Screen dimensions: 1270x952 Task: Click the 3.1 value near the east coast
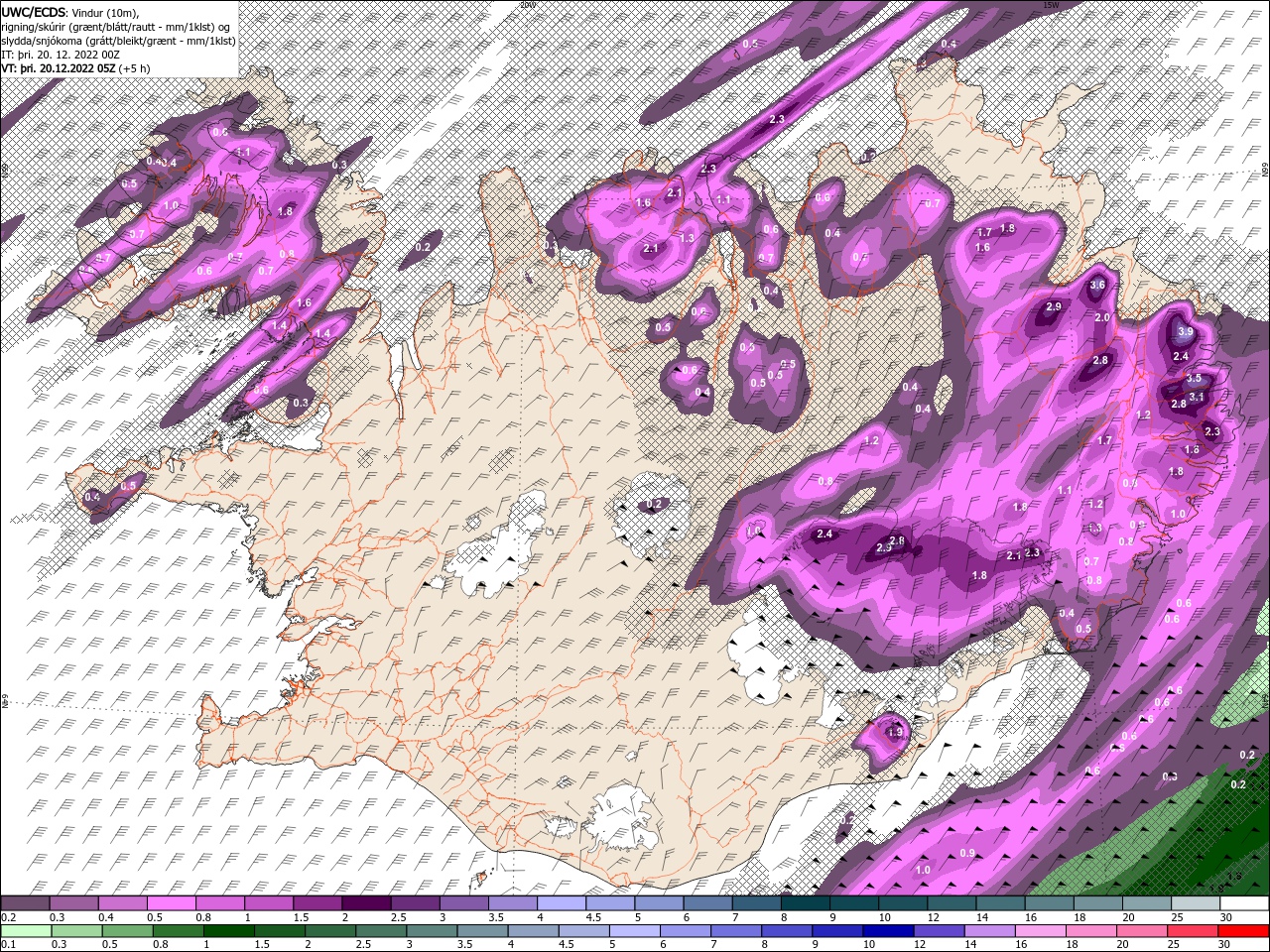(1197, 397)
